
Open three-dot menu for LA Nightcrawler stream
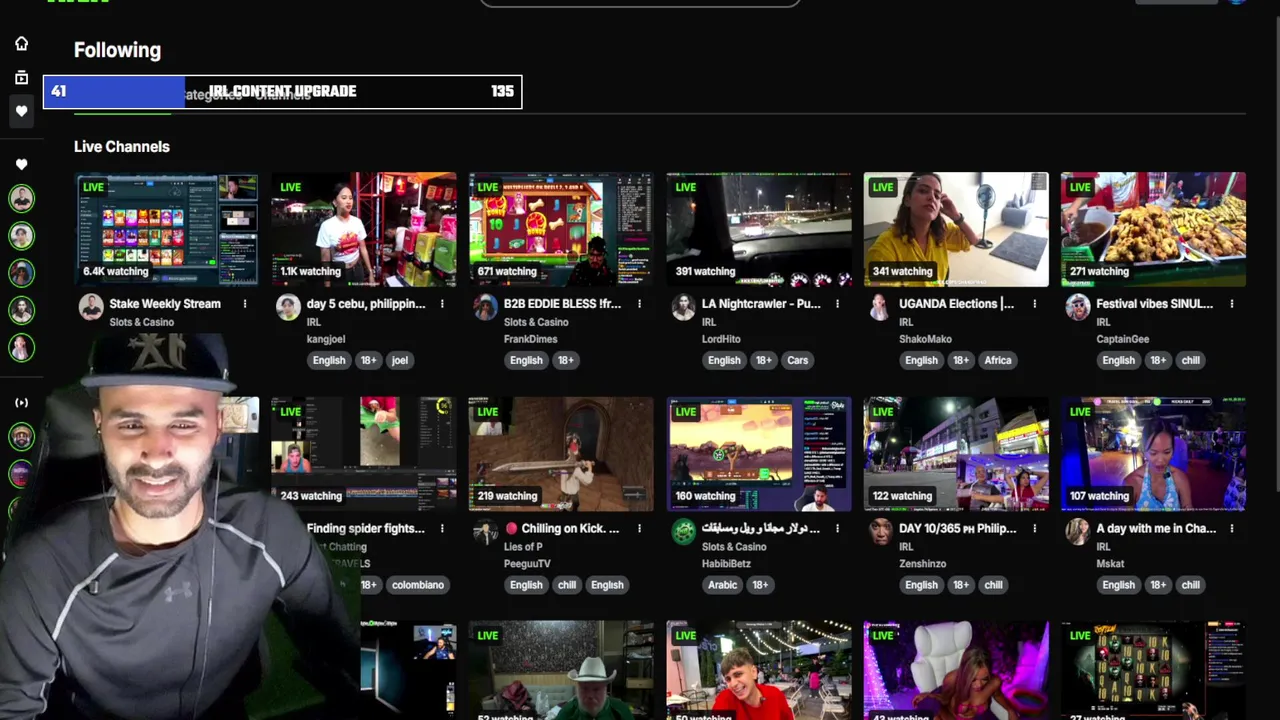[837, 304]
